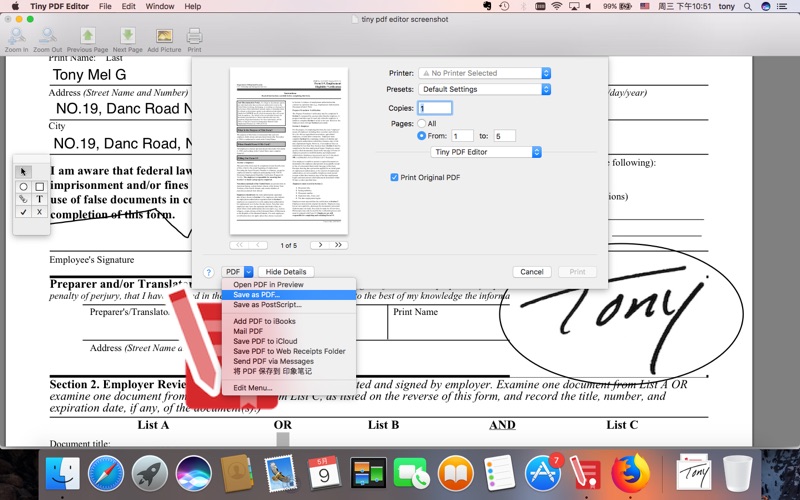Image resolution: width=800 pixels, height=500 pixels.
Task: Open Finder from the Dock
Action: click(62, 473)
